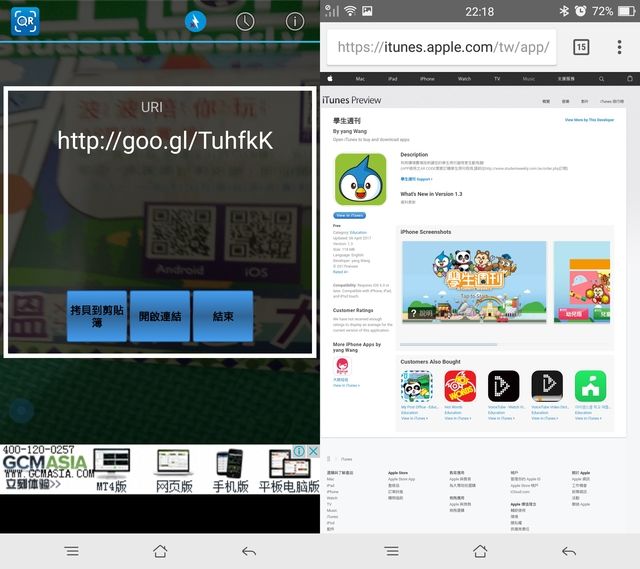
Task: Select 网页版 in the ad banner
Action: click(x=174, y=470)
